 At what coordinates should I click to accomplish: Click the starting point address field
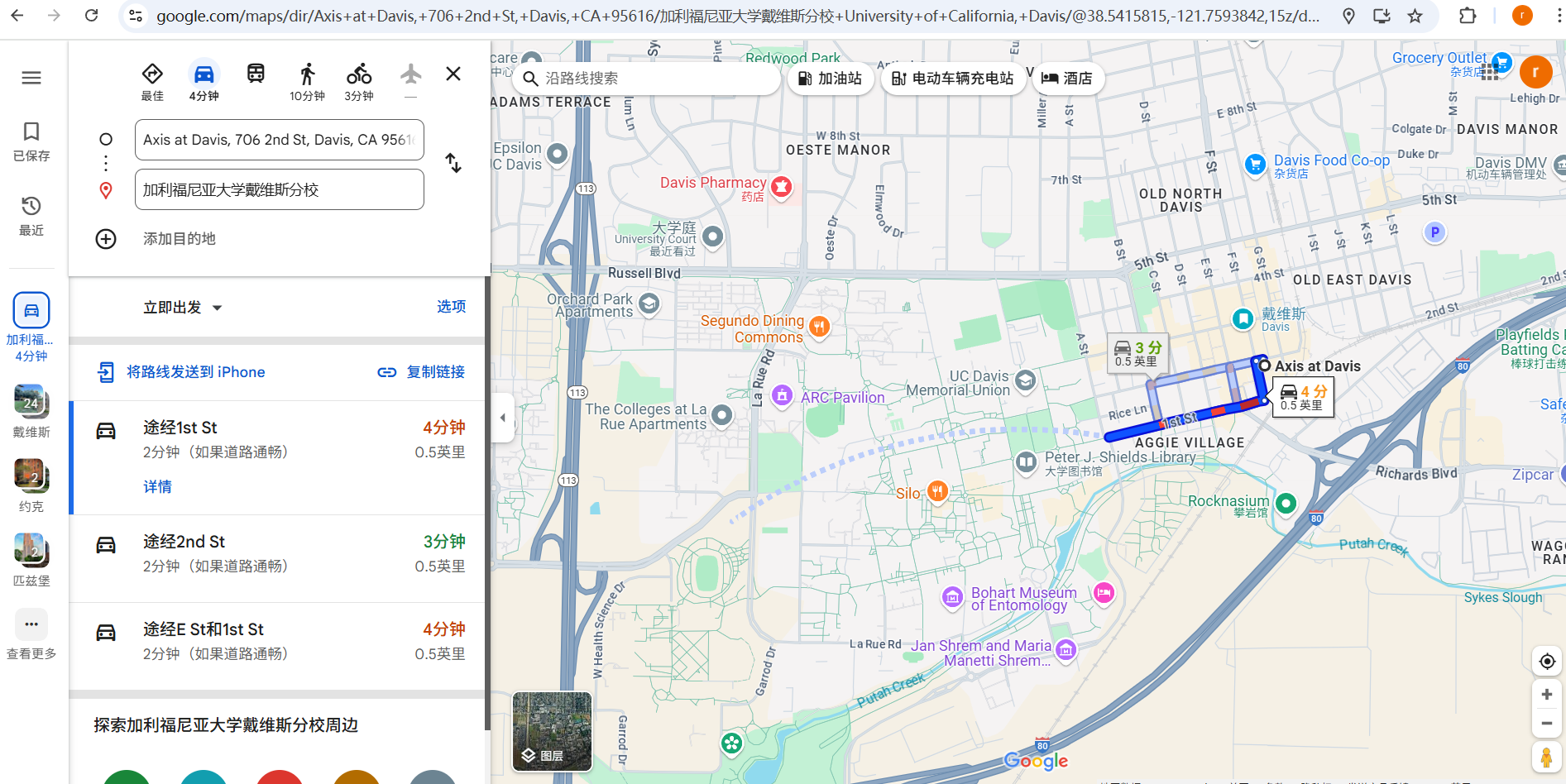(x=279, y=140)
